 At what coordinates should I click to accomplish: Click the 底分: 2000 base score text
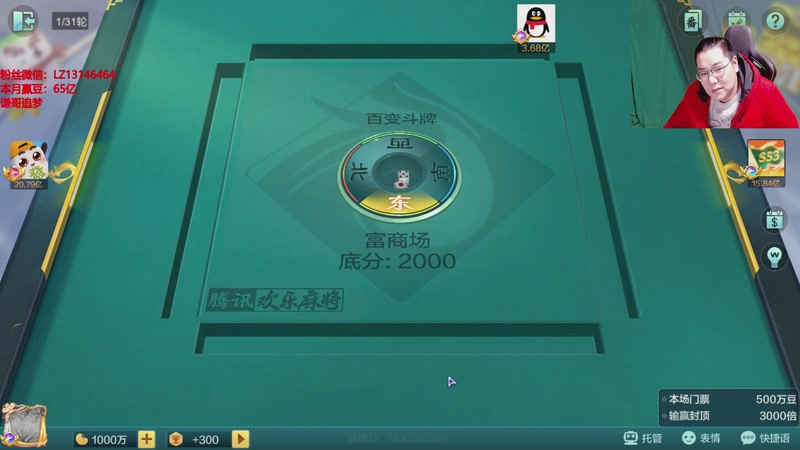coord(397,261)
